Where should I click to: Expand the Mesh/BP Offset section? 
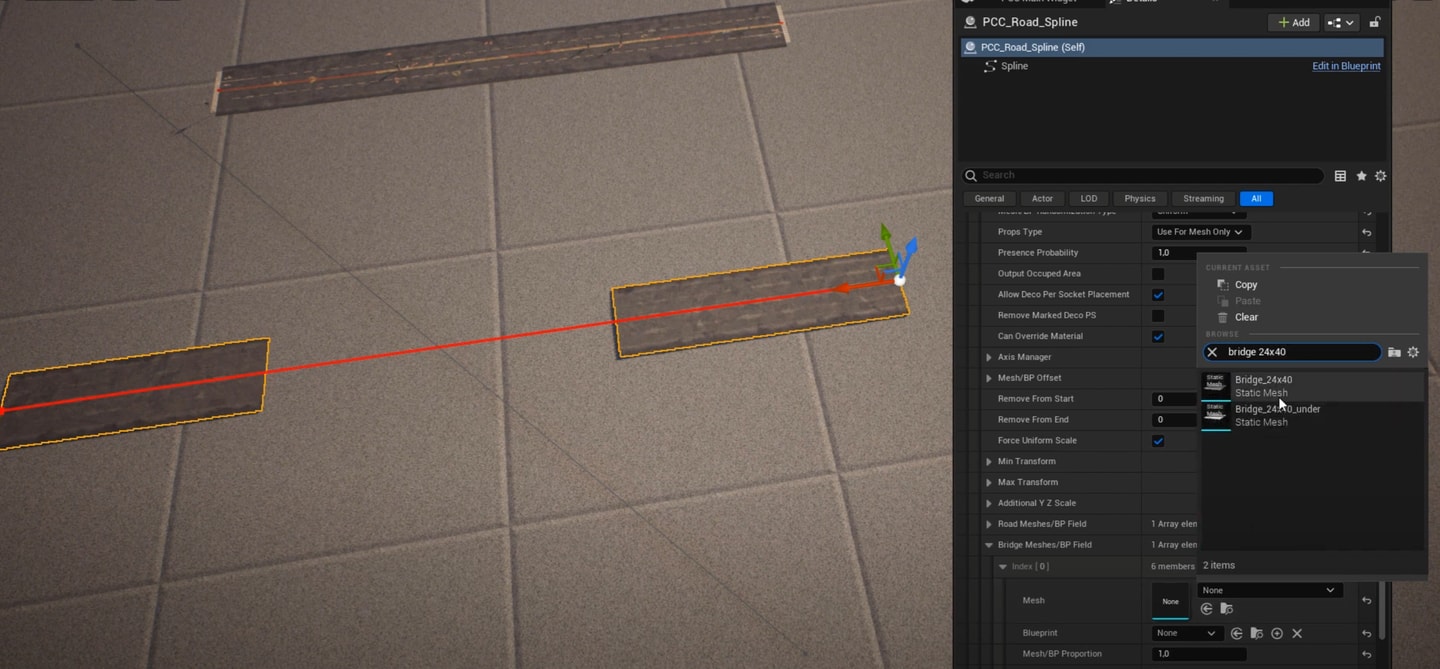click(989, 378)
